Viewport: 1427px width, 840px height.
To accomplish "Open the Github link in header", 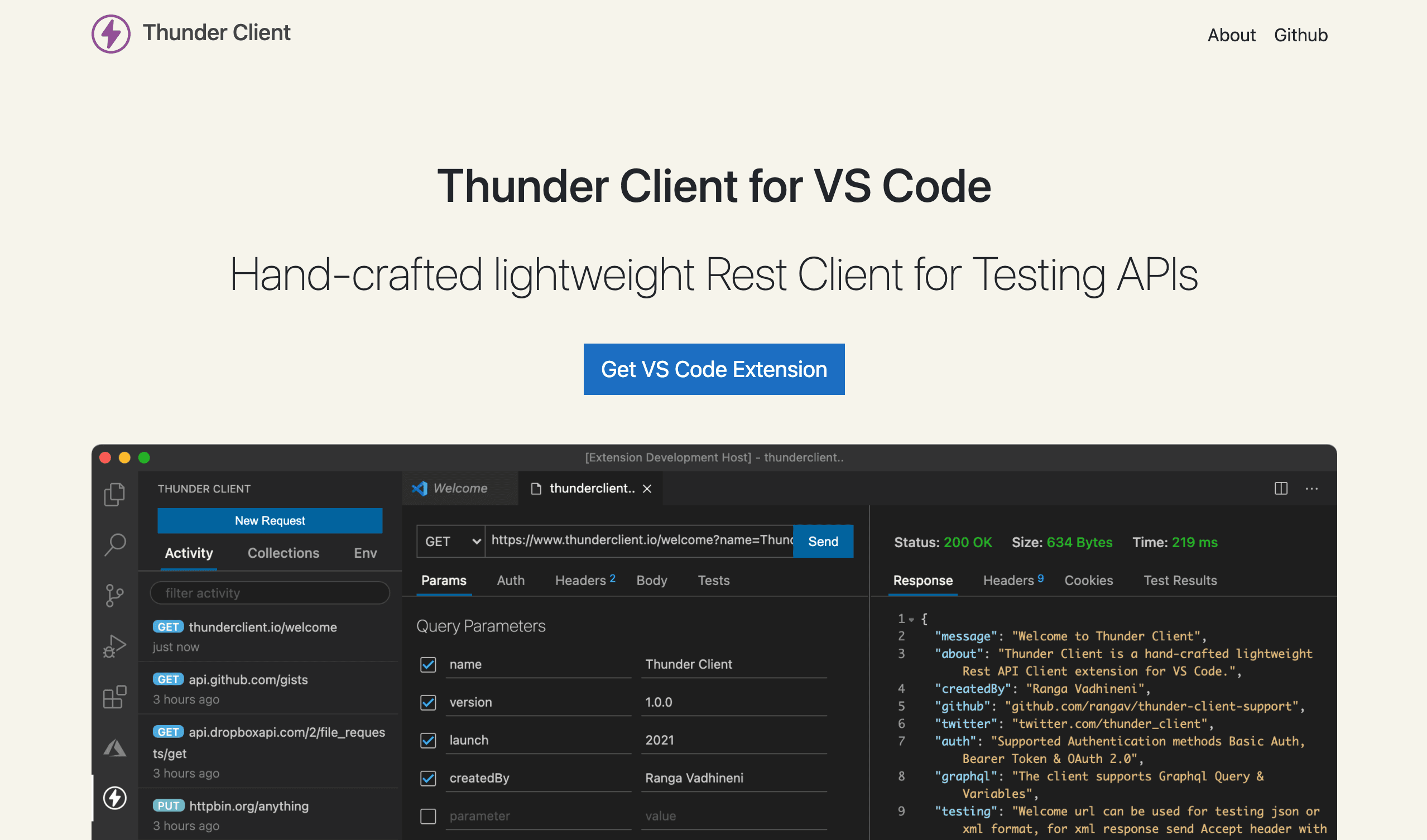I will tap(1300, 35).
